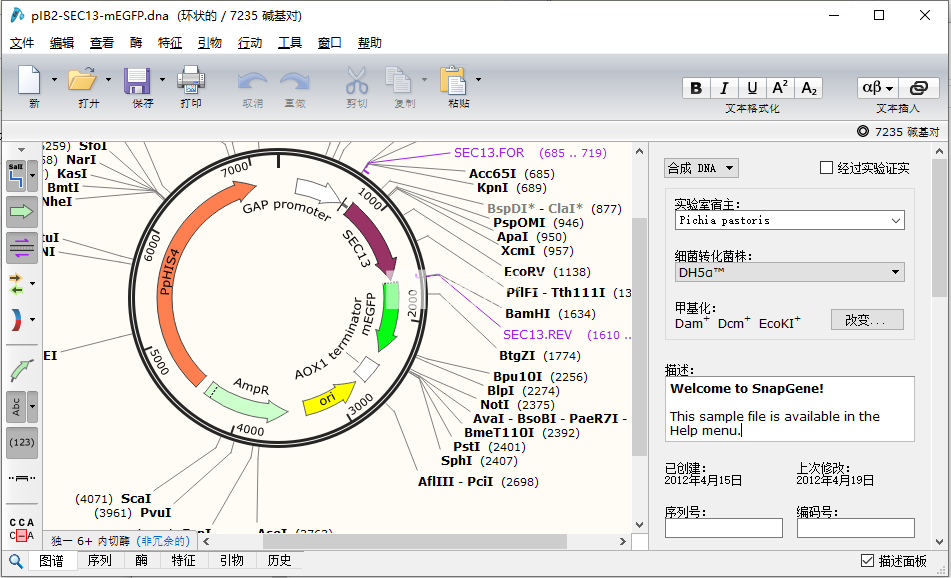Open the 帮助 menu

click(x=370, y=42)
